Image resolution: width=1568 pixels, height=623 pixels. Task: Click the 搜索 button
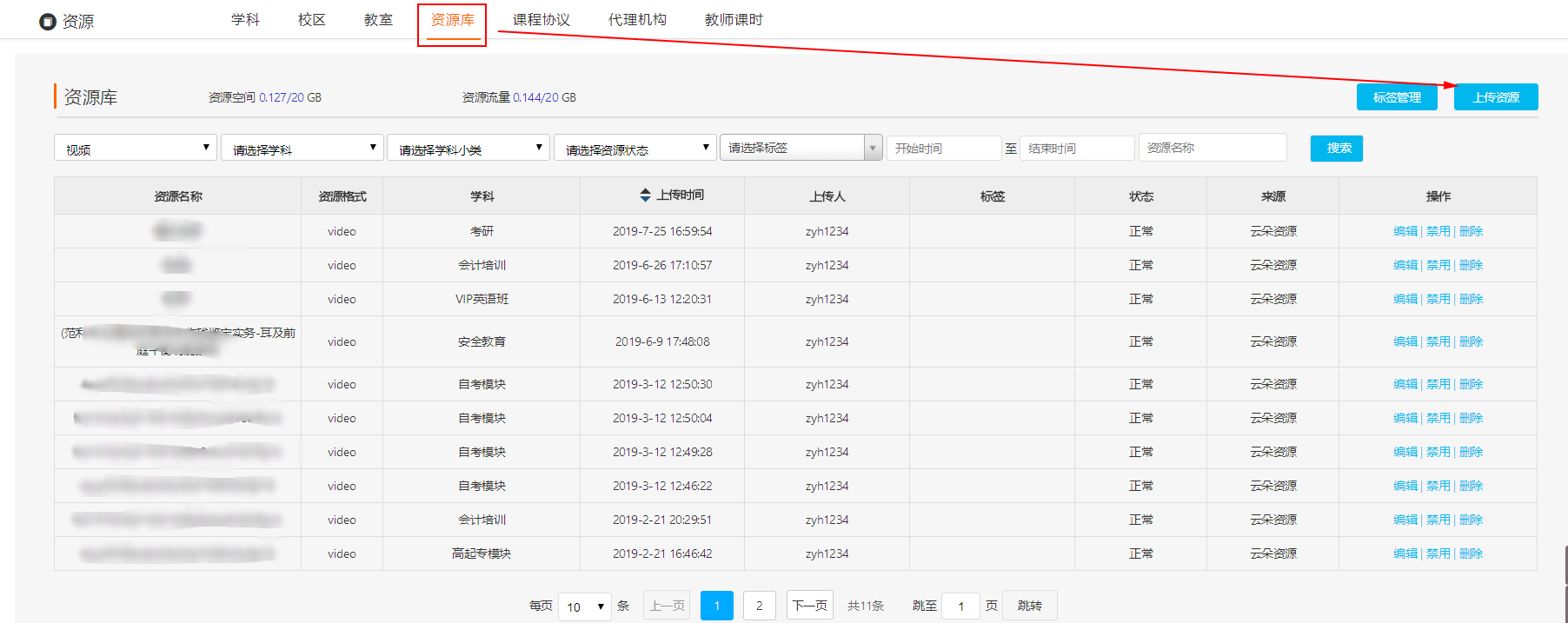click(x=1337, y=149)
